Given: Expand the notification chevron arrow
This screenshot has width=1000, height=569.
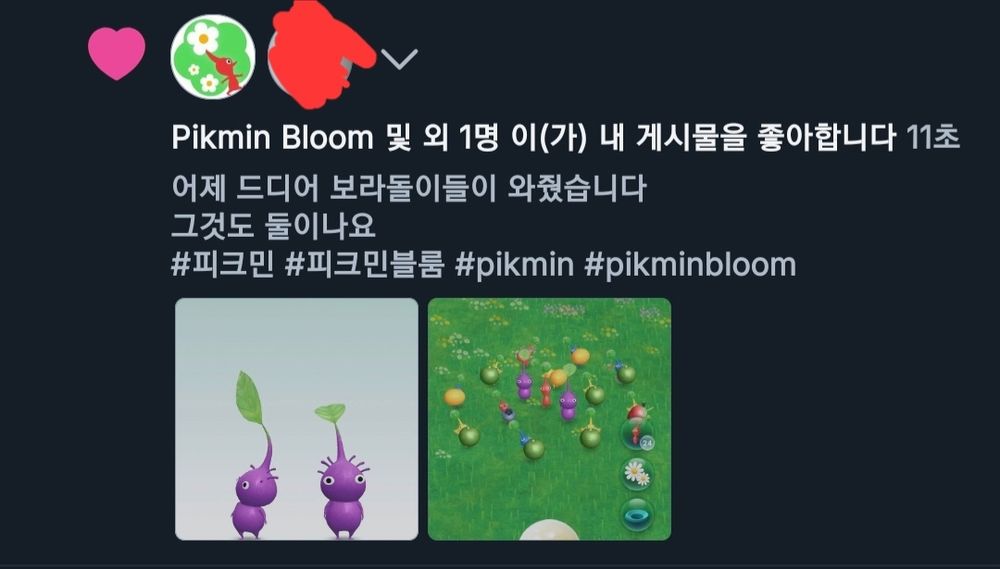Looking at the screenshot, I should click(400, 59).
